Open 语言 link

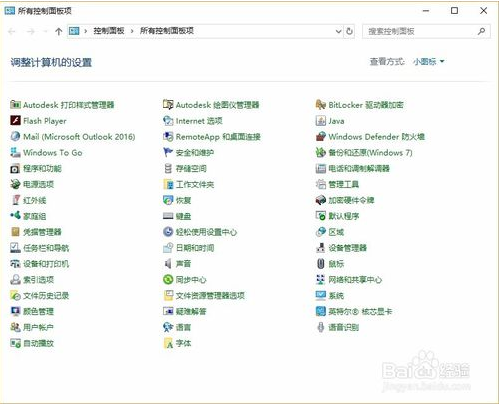(x=183, y=327)
